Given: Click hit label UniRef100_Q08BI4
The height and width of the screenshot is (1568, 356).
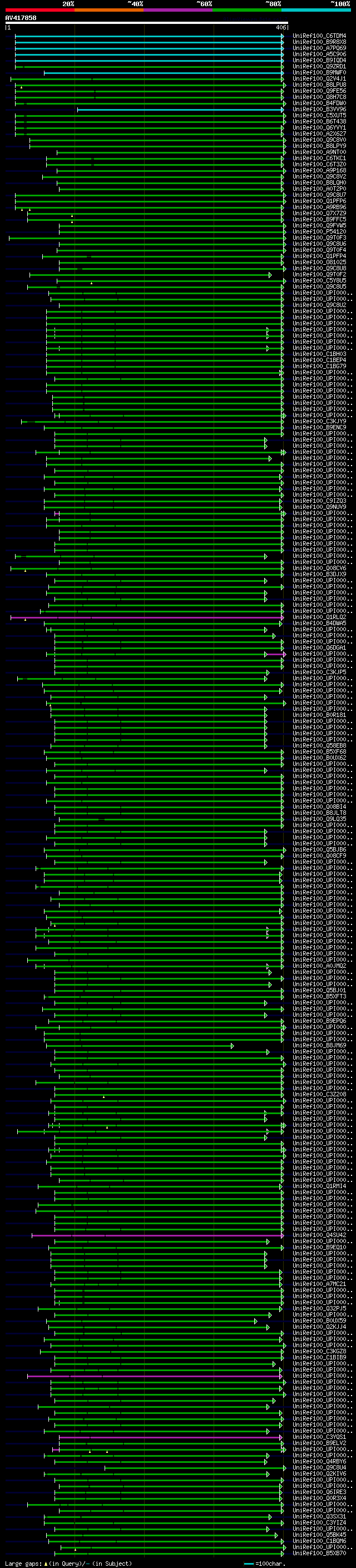Looking at the screenshot, I should tap(319, 807).
